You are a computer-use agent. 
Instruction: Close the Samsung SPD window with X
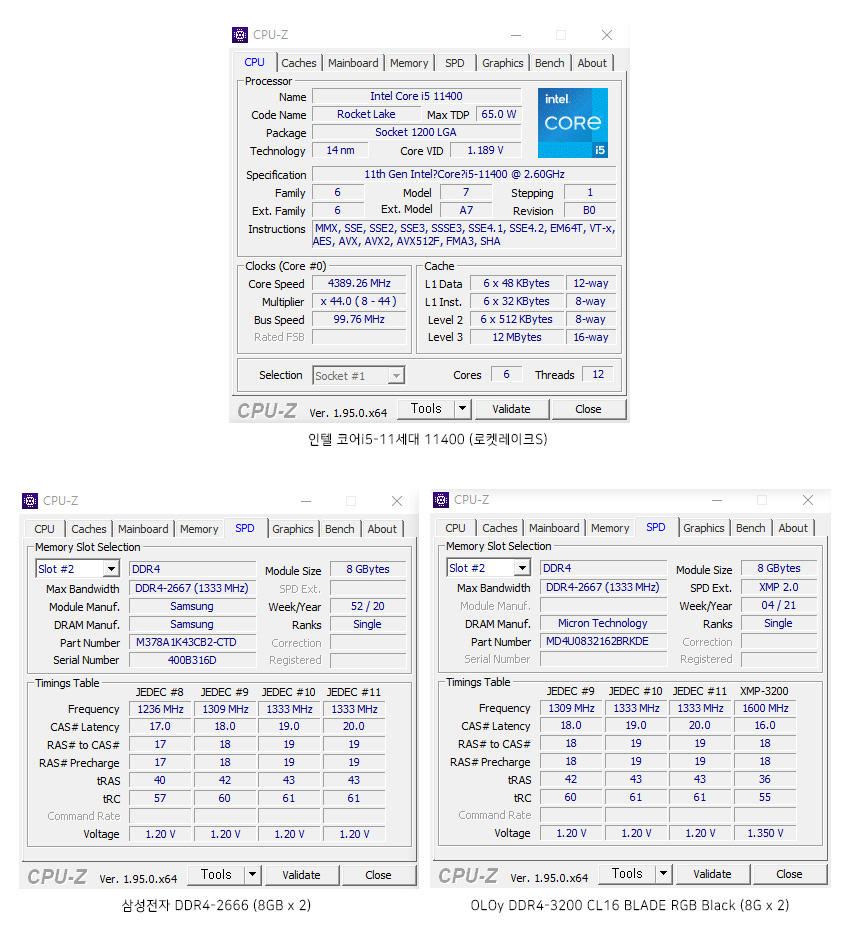[x=397, y=501]
